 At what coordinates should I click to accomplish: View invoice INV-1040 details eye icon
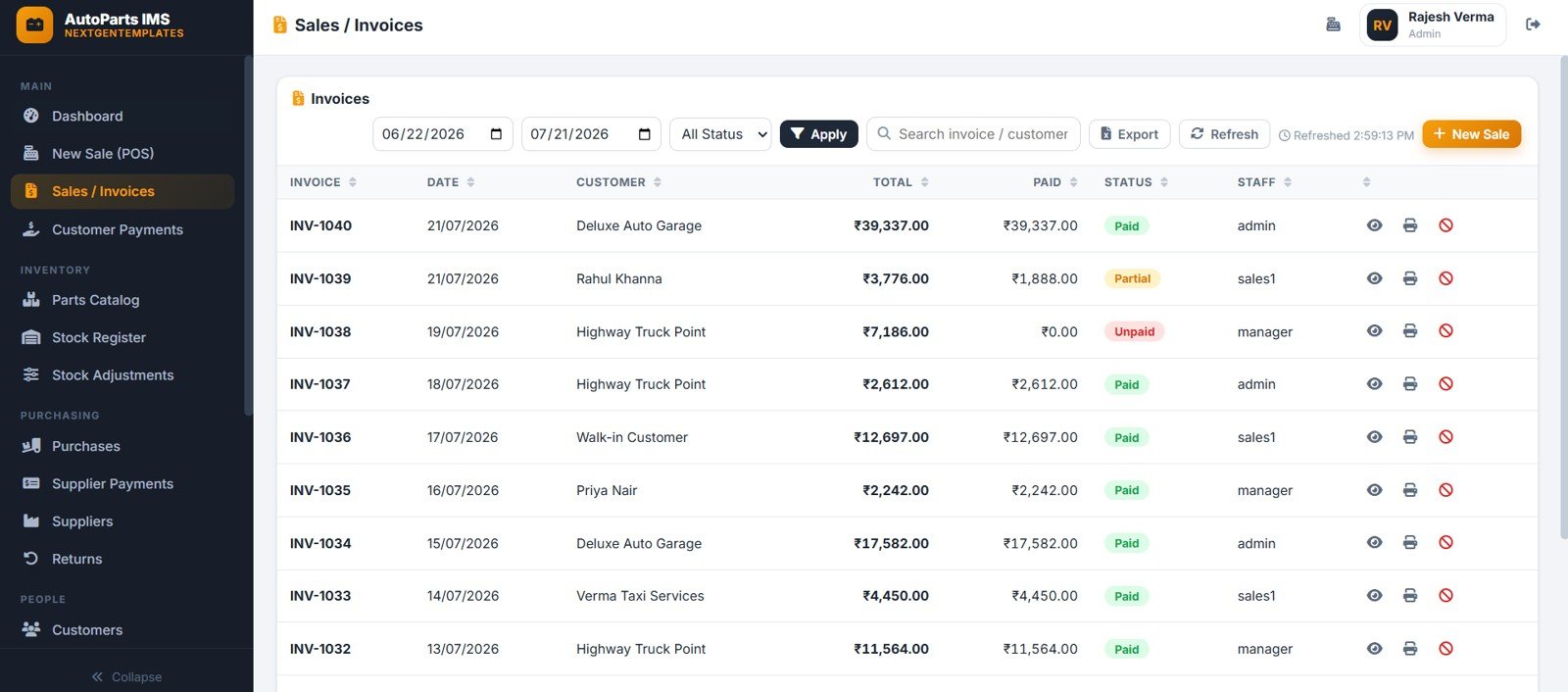coord(1374,225)
